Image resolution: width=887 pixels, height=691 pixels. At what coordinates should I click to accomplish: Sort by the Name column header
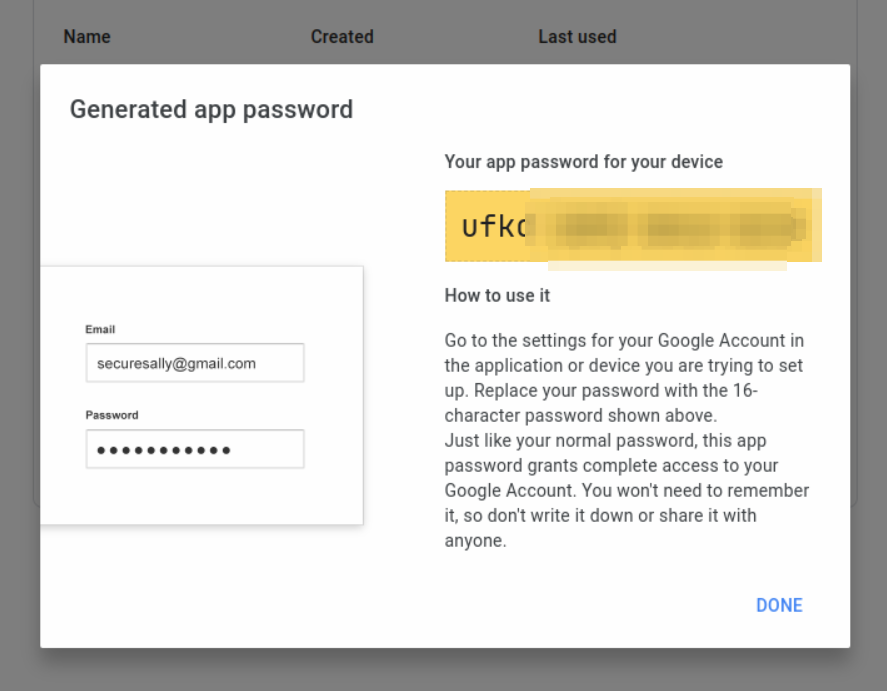[87, 37]
